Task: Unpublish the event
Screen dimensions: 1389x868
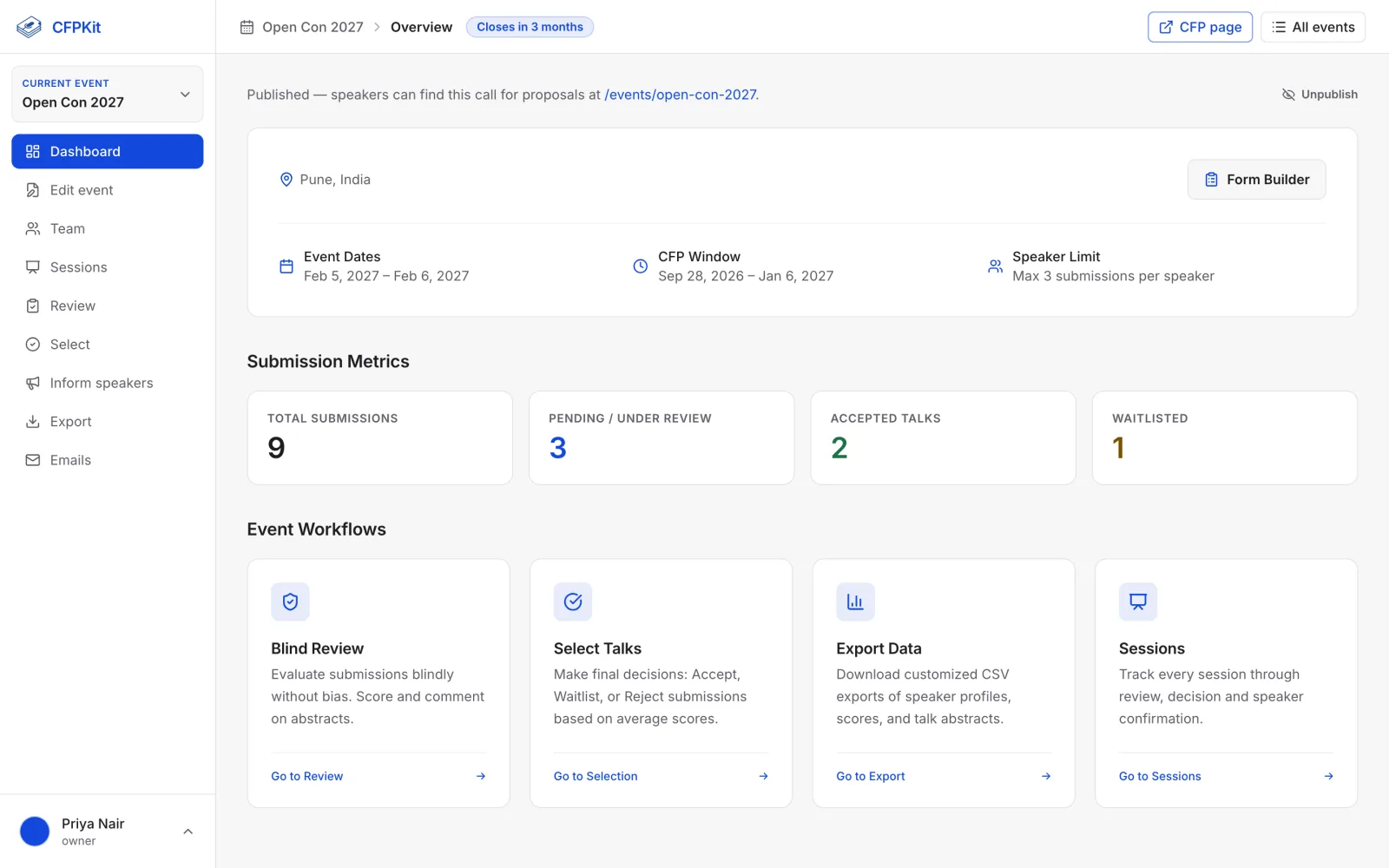Action: 1320,95
